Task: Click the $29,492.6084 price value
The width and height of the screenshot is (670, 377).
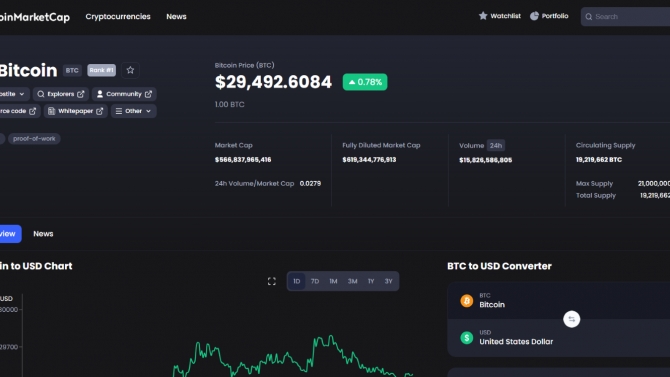Action: click(273, 82)
